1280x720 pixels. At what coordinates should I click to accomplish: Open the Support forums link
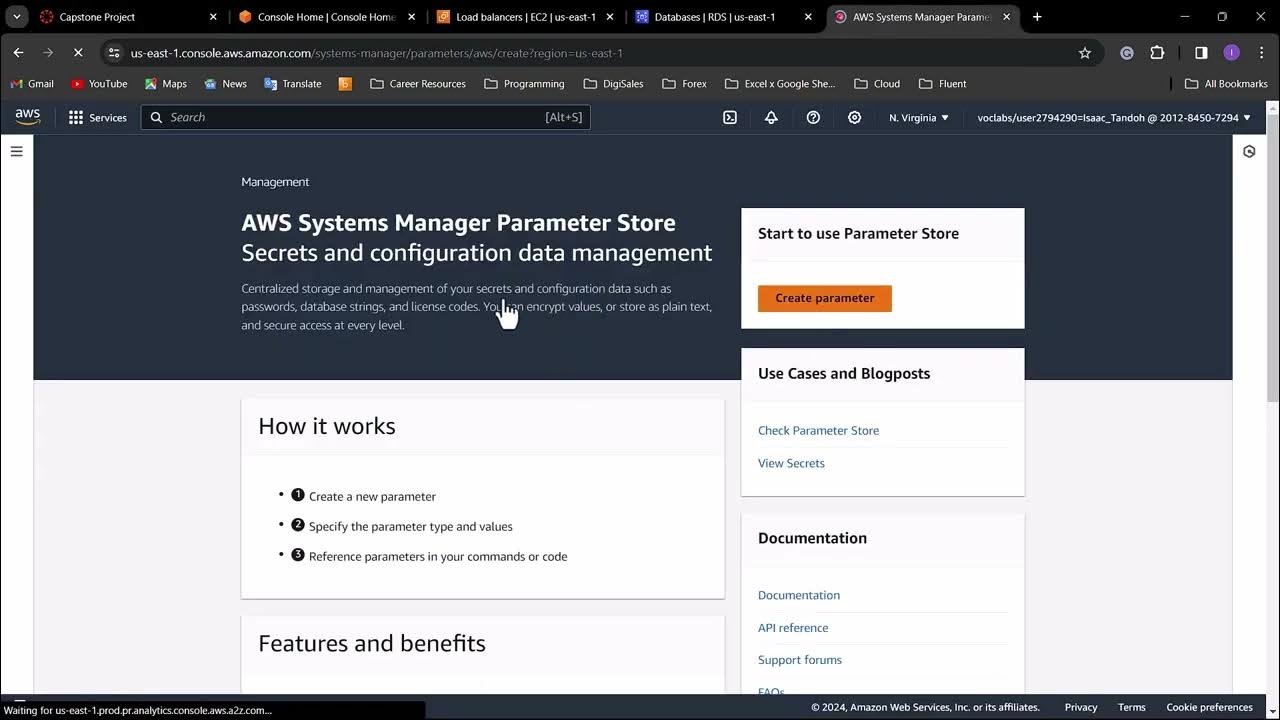point(800,660)
